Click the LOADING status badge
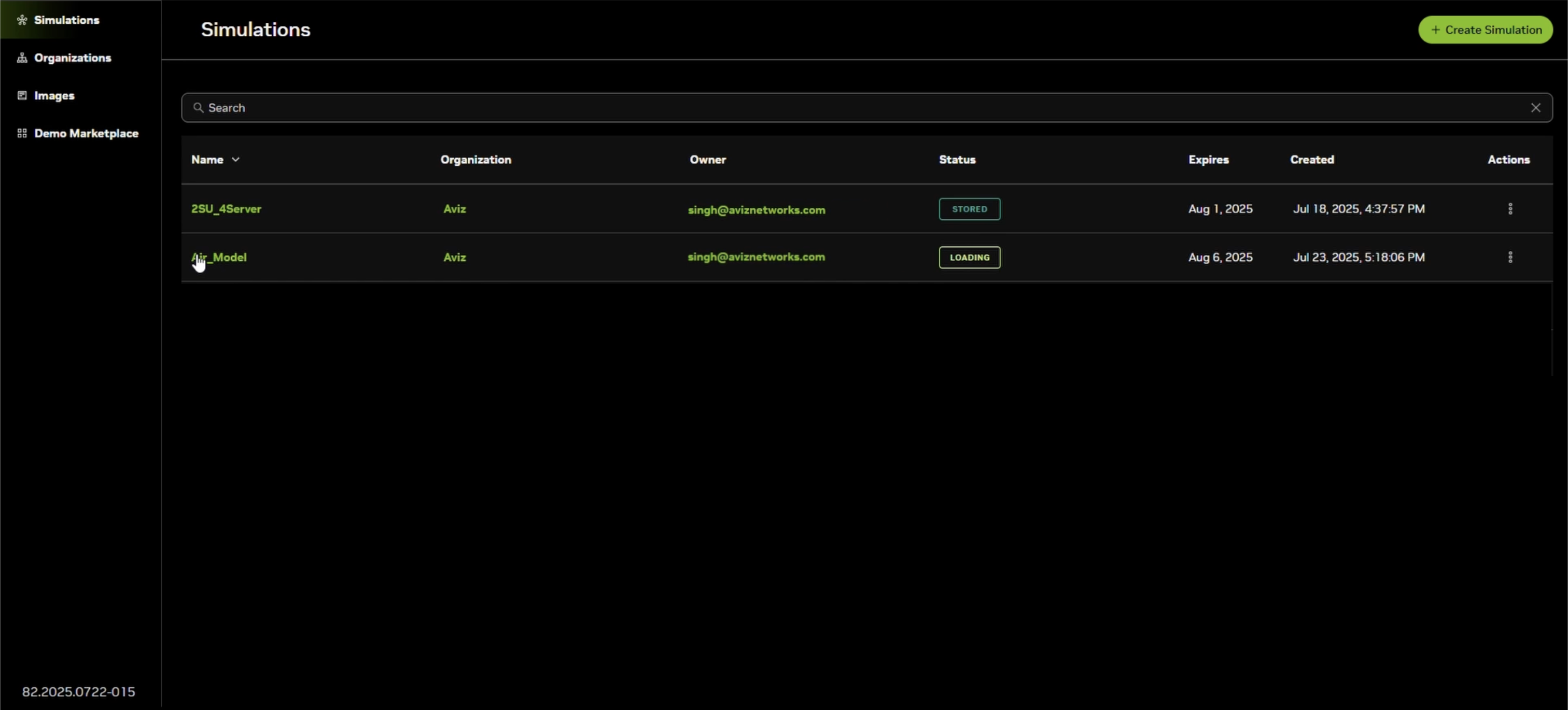 click(969, 258)
